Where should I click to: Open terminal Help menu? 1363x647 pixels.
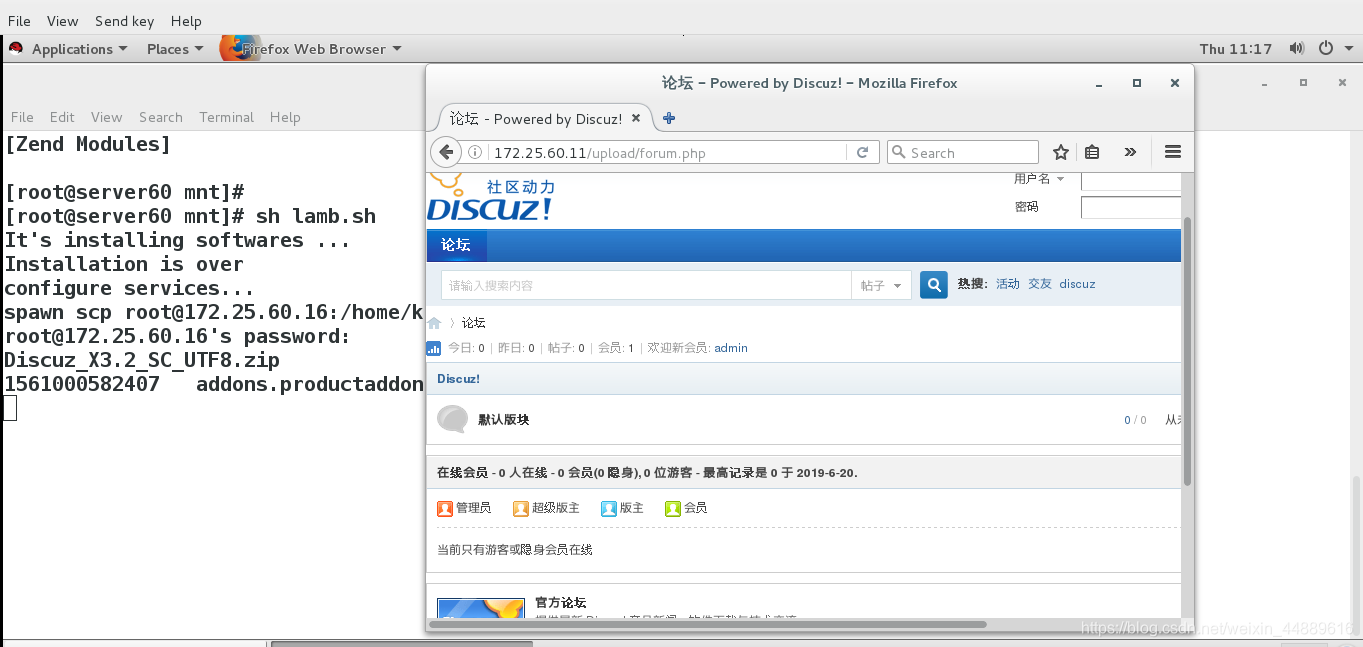pos(285,117)
